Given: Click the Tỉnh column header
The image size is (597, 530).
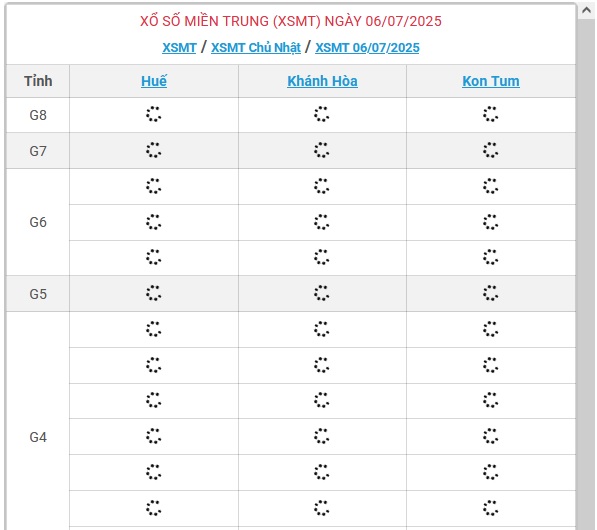Looking at the screenshot, I should click(x=38, y=81).
